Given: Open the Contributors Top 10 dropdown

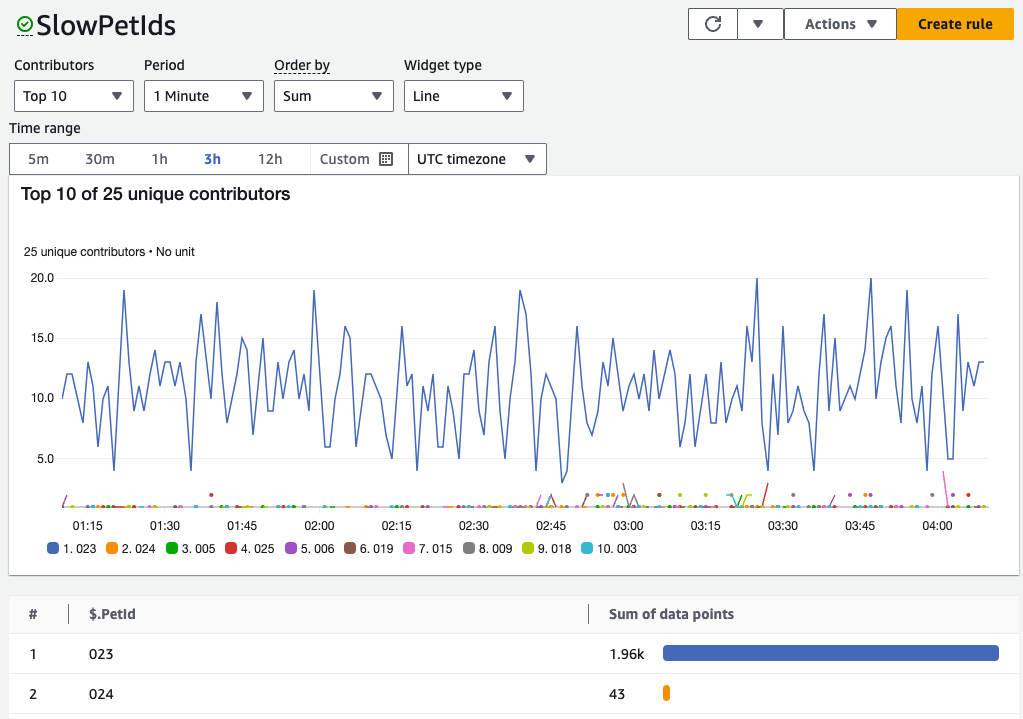Looking at the screenshot, I should coord(73,96).
